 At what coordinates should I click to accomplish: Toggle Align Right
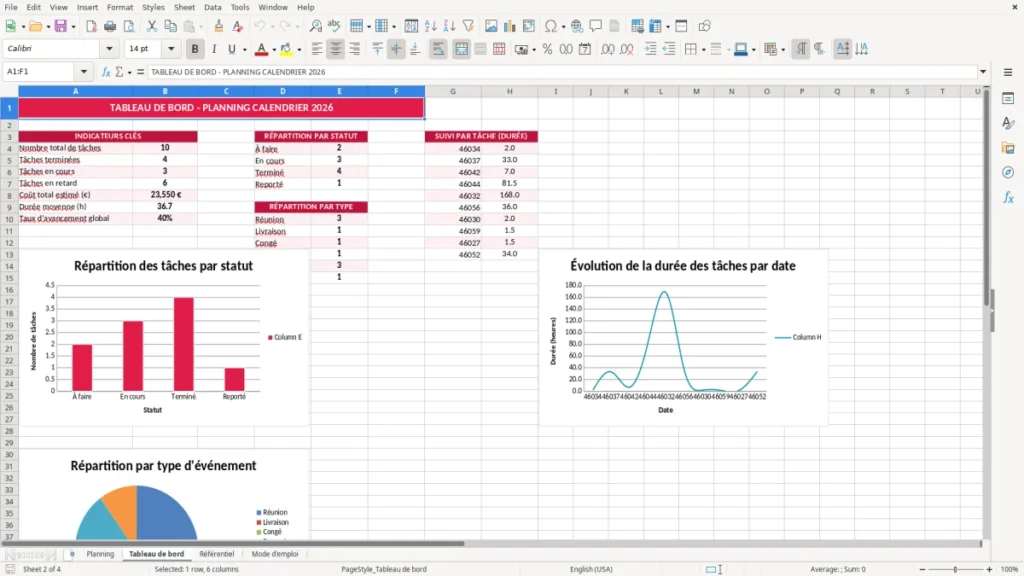coord(355,49)
